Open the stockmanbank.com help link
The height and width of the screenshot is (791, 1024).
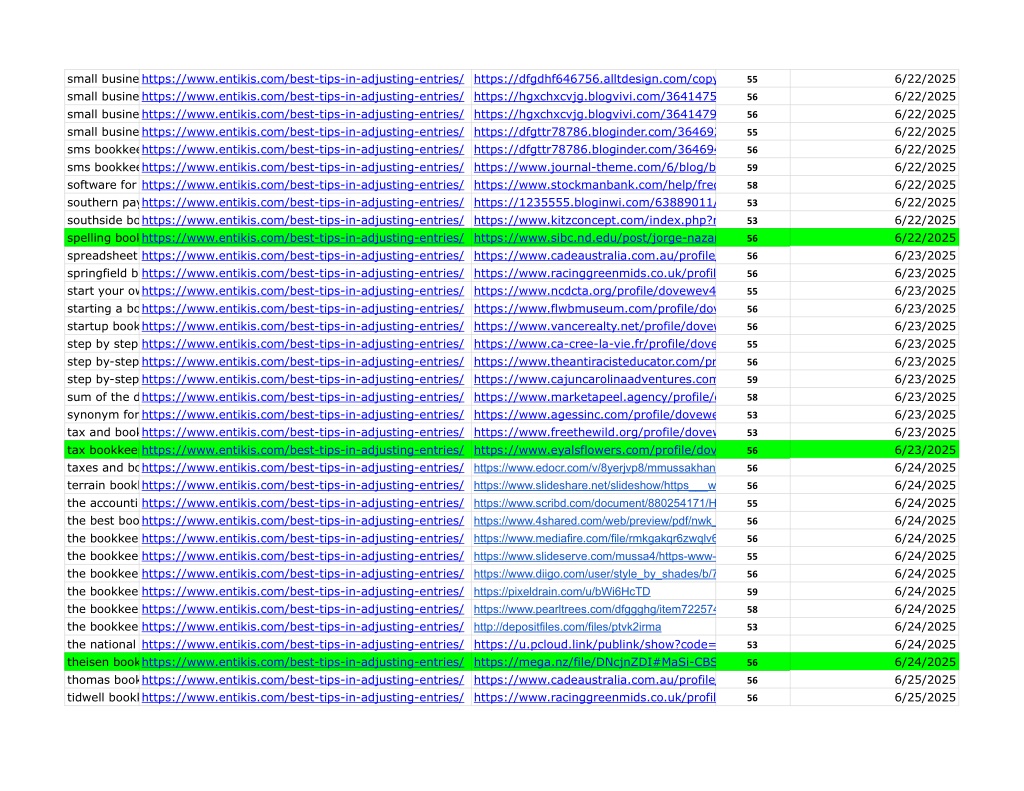click(x=594, y=185)
